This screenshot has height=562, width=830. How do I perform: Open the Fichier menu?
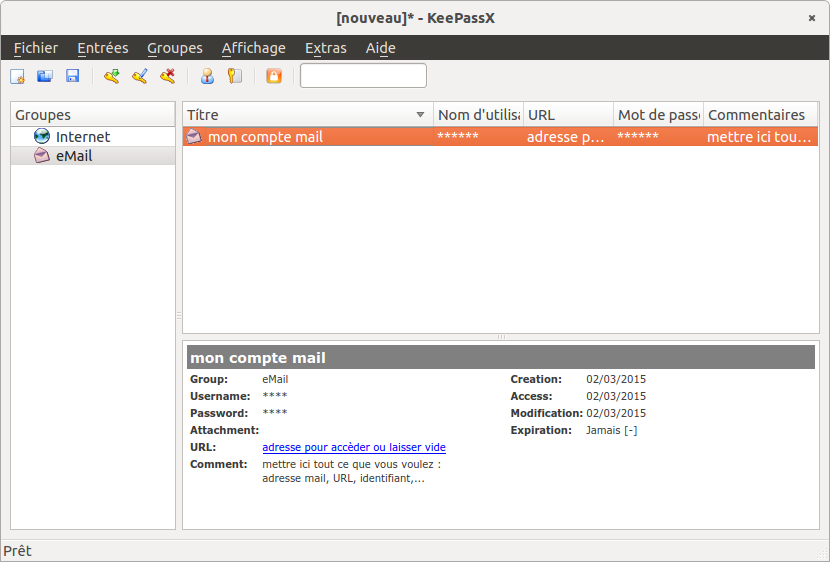(x=36, y=48)
